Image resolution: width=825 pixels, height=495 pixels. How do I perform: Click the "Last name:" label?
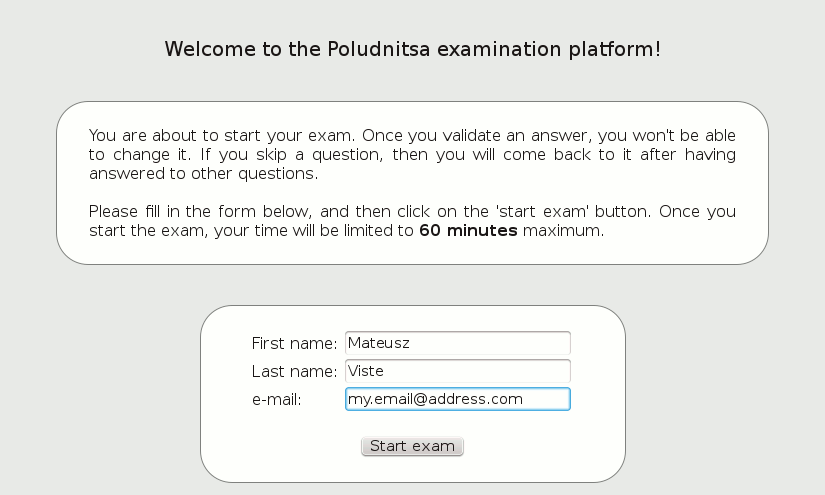(x=294, y=371)
